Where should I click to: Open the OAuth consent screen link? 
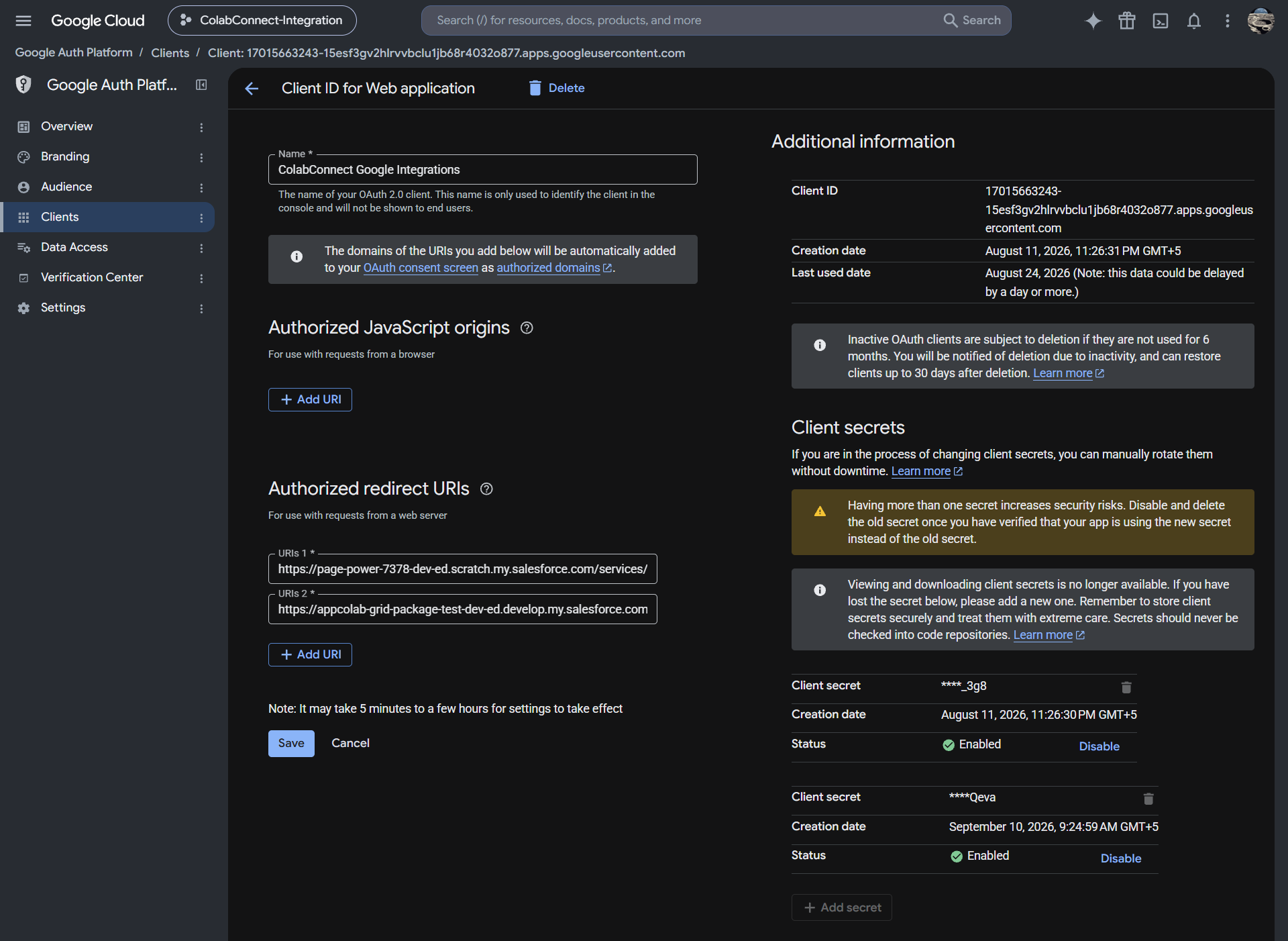pyautogui.click(x=421, y=268)
